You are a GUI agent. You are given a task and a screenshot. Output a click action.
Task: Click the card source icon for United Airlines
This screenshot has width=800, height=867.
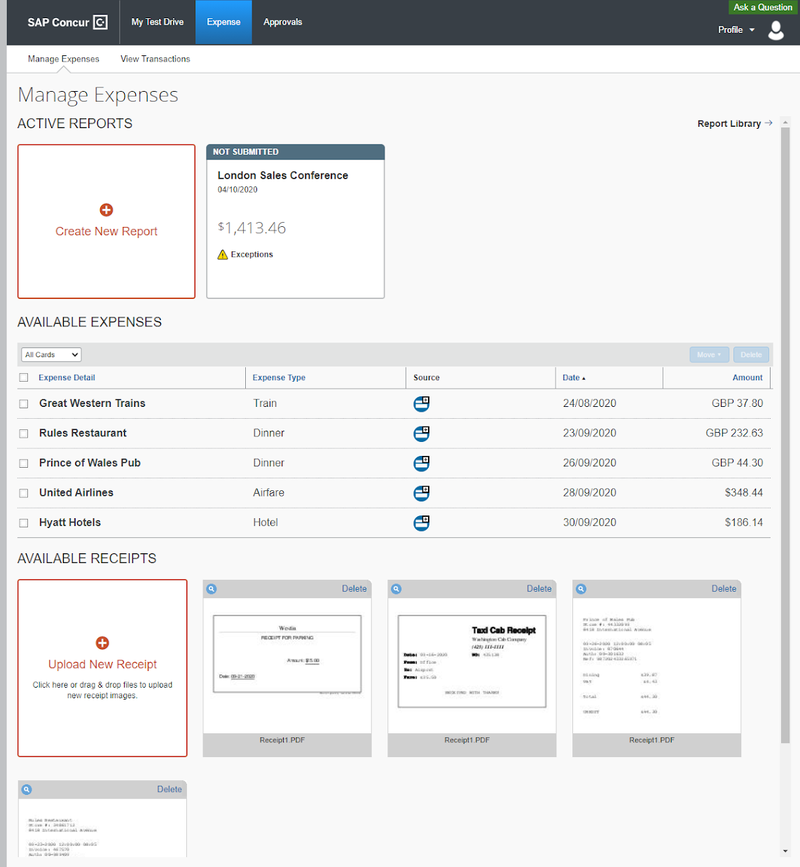421,493
